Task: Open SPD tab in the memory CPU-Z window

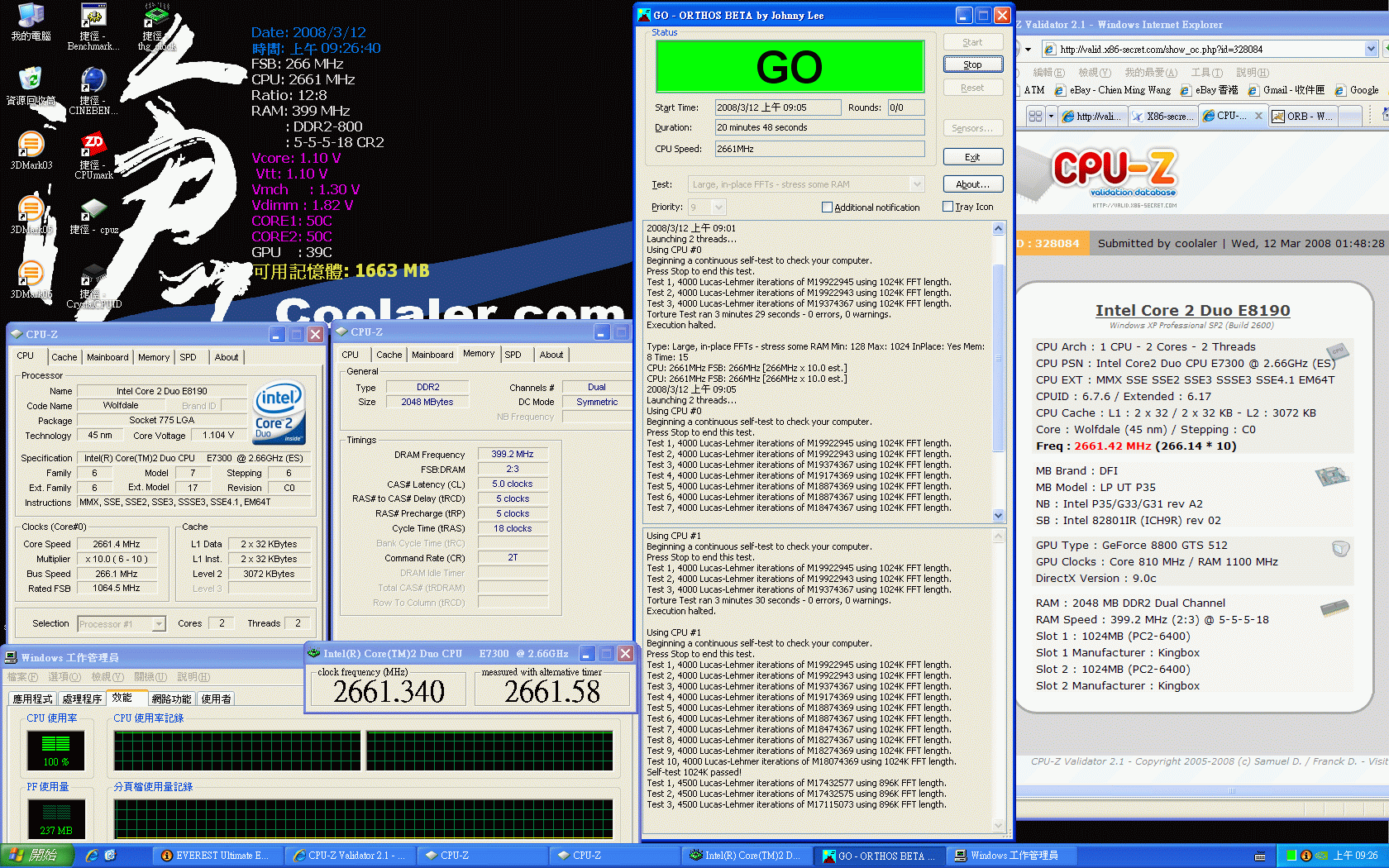Action: 513,355
